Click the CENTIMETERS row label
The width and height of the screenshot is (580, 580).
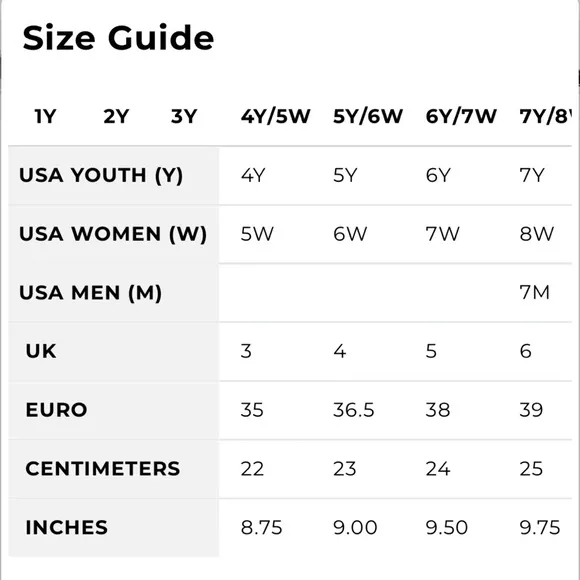103,469
